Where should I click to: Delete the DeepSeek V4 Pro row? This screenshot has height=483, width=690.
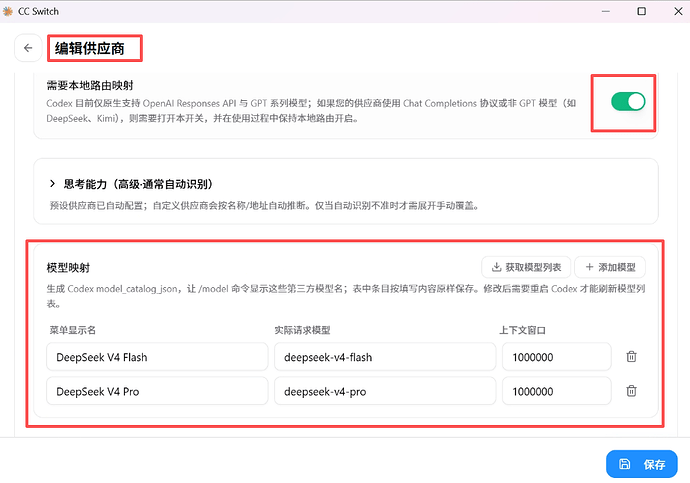[631, 391]
